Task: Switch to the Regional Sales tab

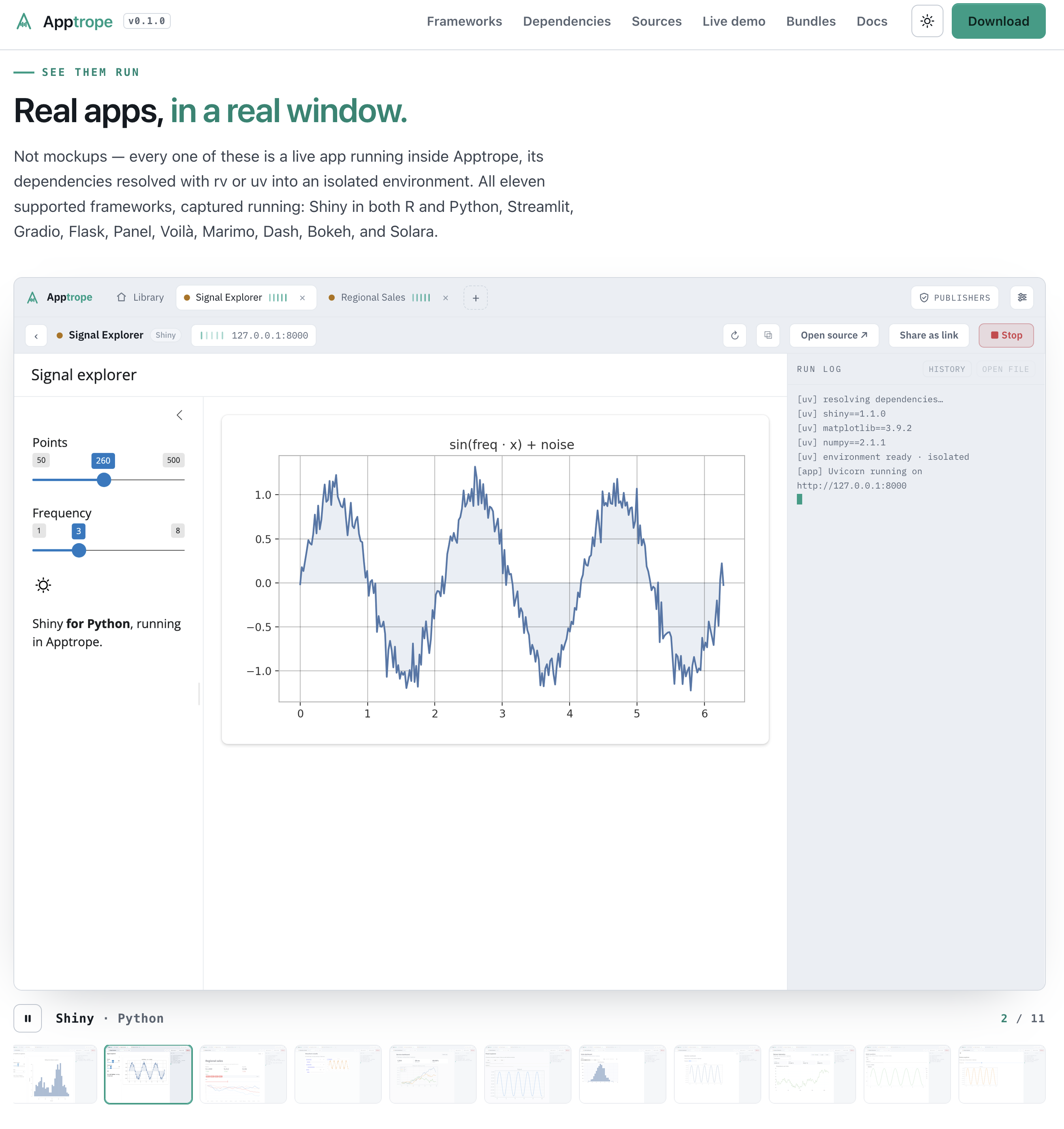Action: [372, 298]
